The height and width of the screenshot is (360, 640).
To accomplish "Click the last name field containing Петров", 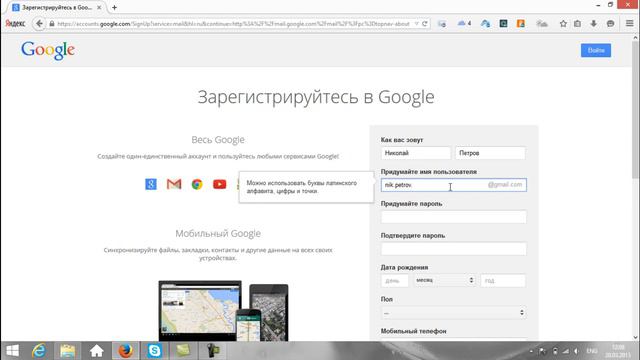I will coord(490,153).
